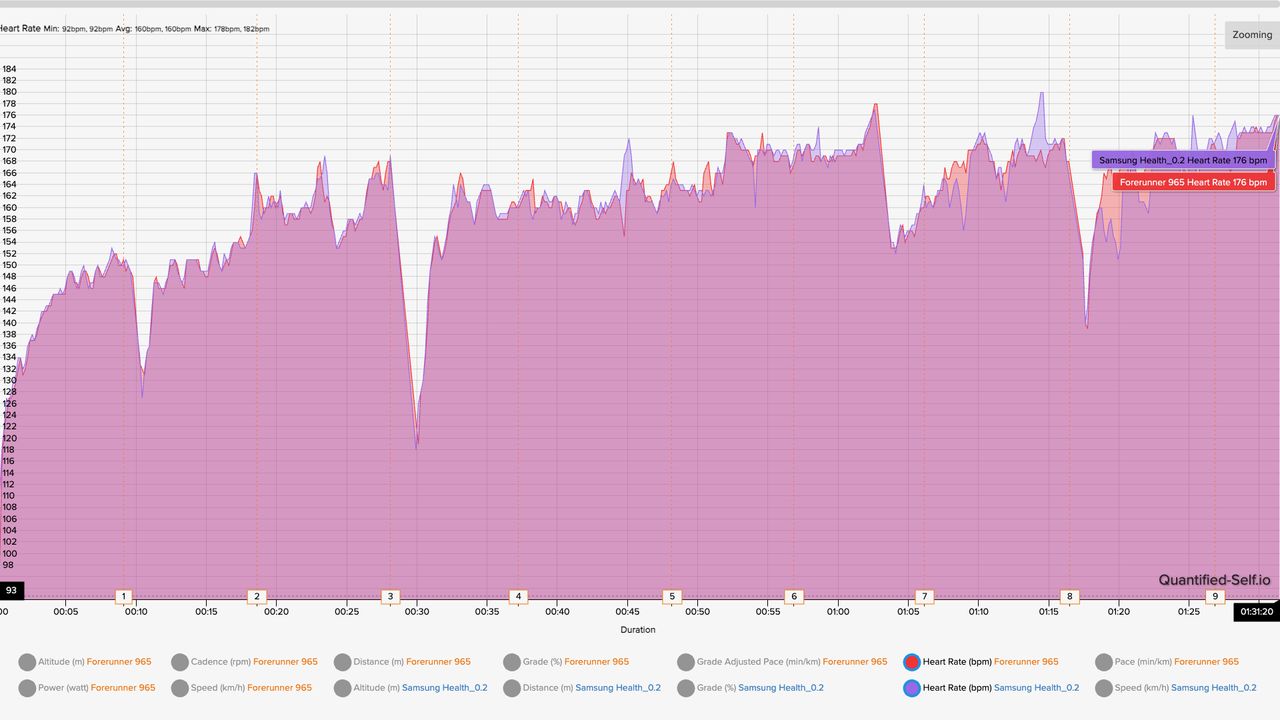Hide Heart Rate Forerunner 965 series
Viewport: 1280px width, 720px height.
coord(980,662)
